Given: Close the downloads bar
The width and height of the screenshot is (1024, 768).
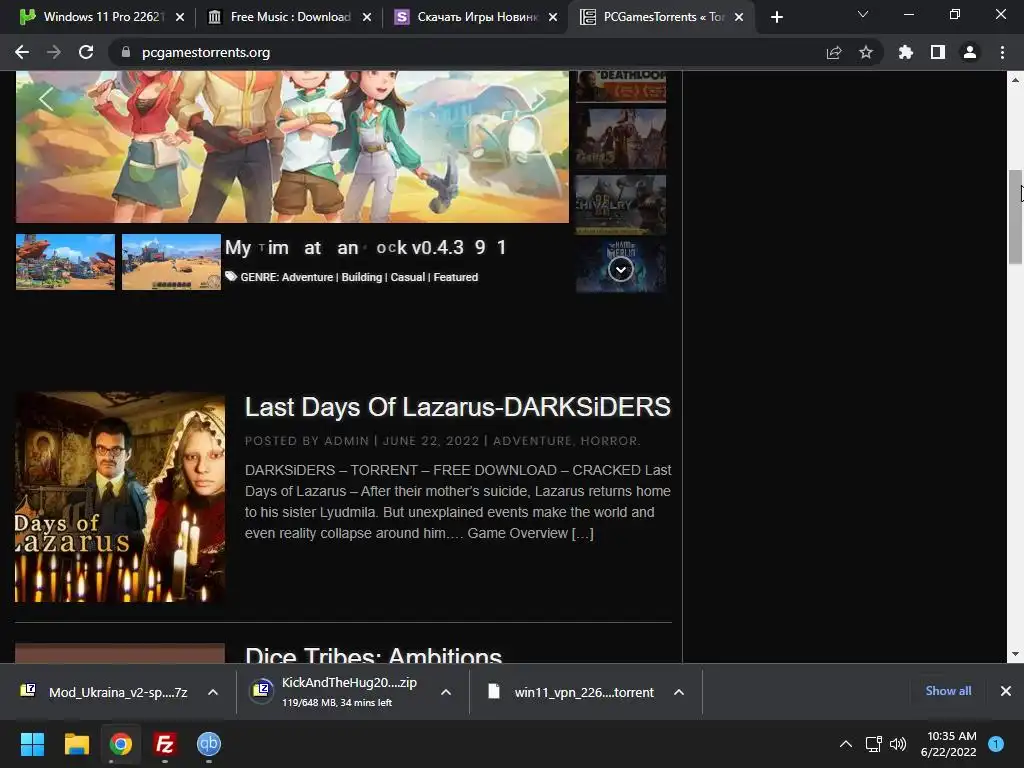Looking at the screenshot, I should [1006, 691].
